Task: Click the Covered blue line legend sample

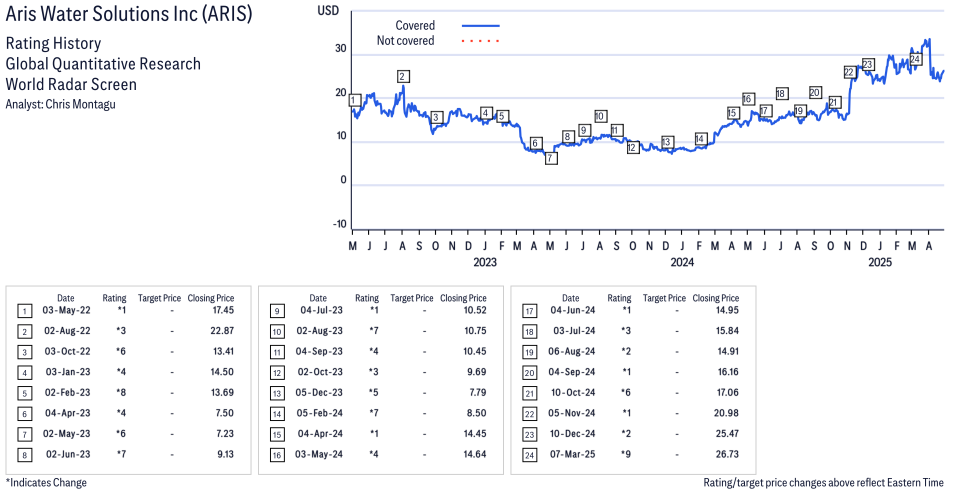Action: pyautogui.click(x=481, y=26)
